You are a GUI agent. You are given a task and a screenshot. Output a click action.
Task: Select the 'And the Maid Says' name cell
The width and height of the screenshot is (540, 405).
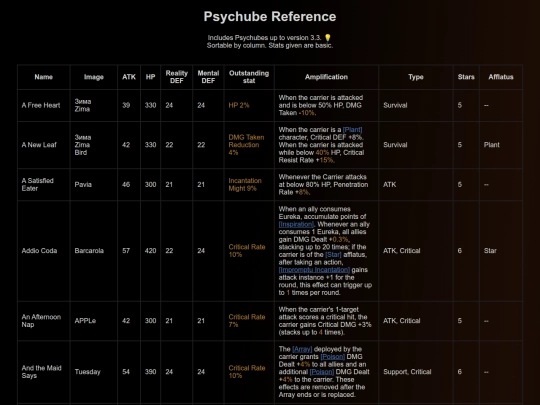pos(44,372)
